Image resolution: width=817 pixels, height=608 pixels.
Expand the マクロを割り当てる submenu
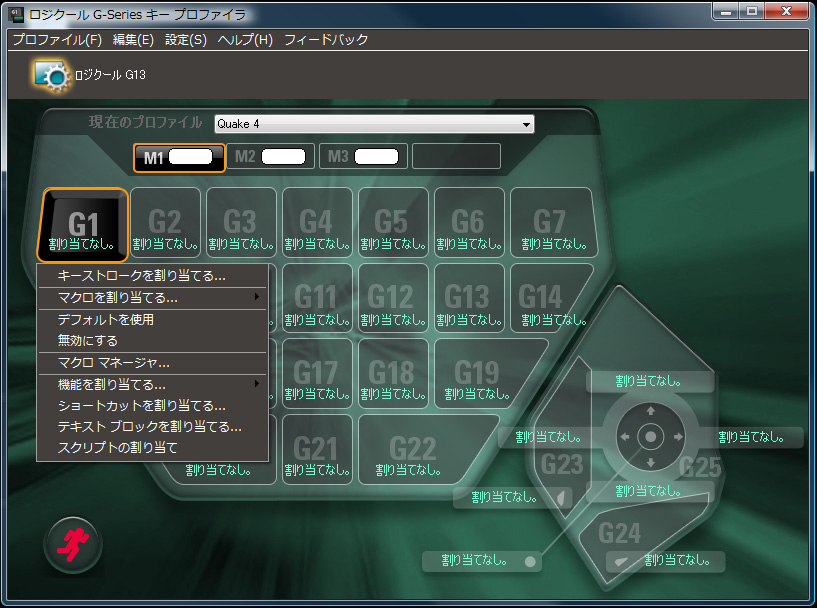coord(152,298)
